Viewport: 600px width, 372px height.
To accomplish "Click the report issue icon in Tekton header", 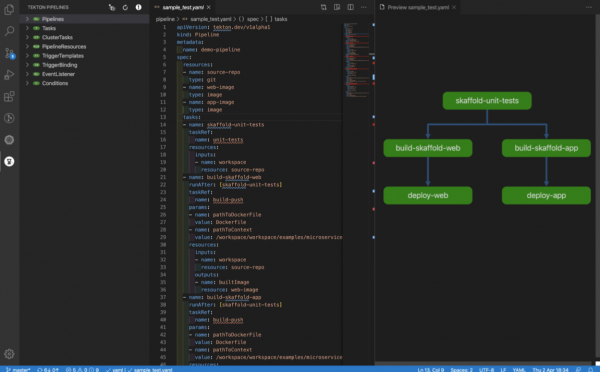I will point(139,7).
